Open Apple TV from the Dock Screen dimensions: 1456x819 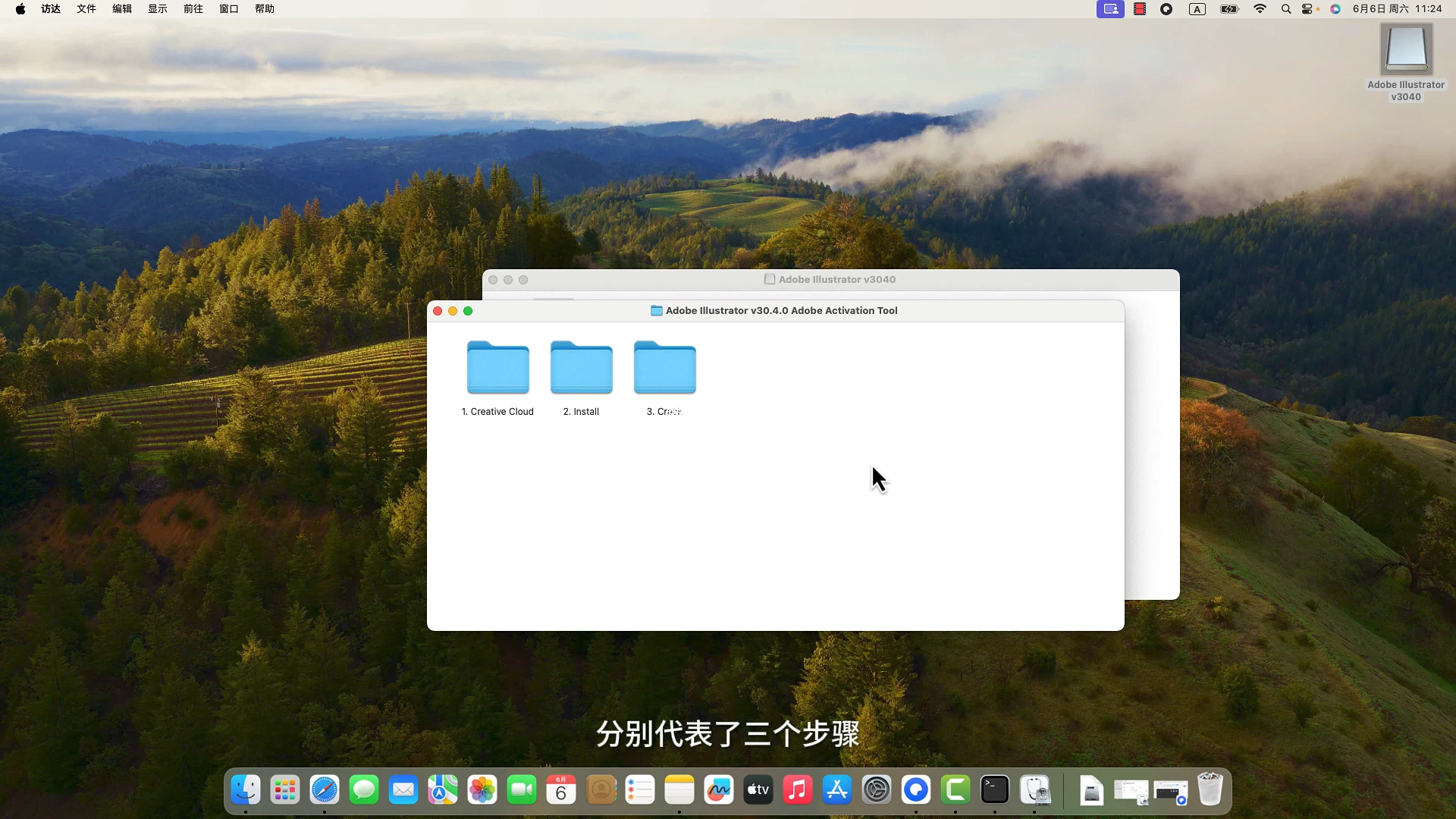point(758,790)
